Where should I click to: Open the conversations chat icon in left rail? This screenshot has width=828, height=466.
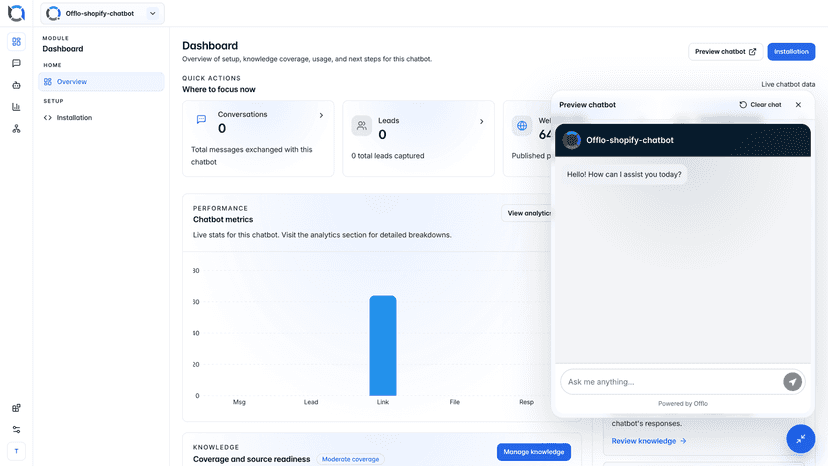point(16,63)
